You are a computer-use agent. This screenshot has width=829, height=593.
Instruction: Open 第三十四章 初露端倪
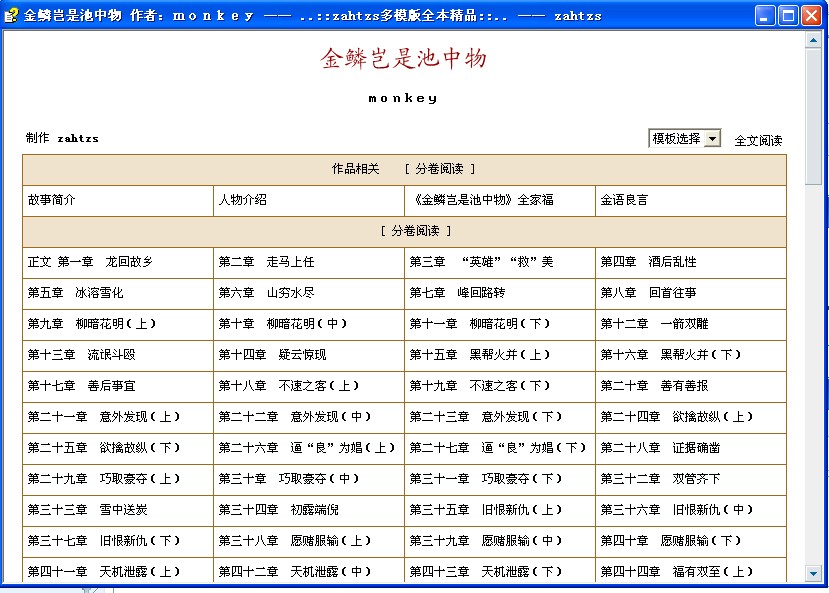(x=279, y=509)
